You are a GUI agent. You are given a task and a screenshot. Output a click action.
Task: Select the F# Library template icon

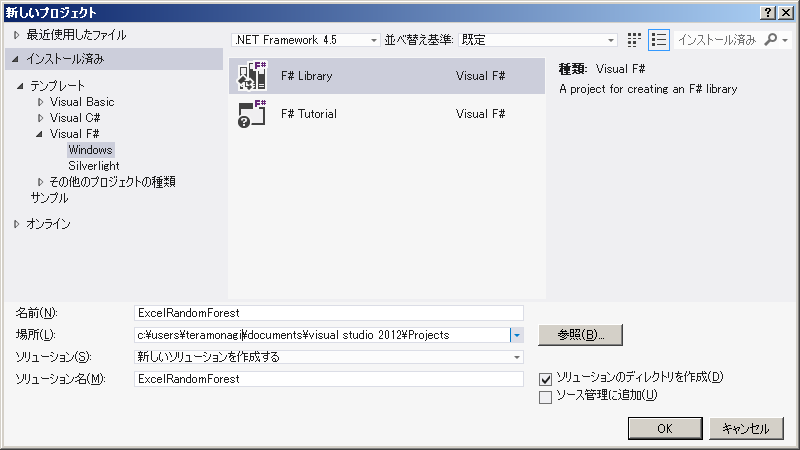pos(252,76)
